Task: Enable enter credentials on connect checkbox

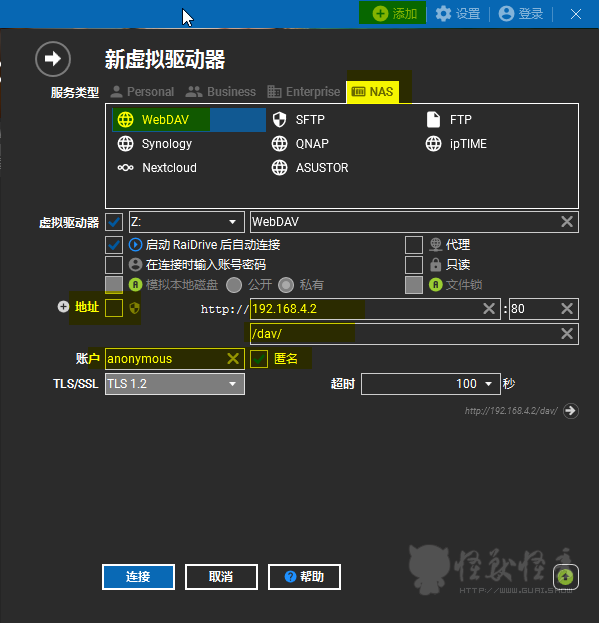Action: (x=114, y=265)
